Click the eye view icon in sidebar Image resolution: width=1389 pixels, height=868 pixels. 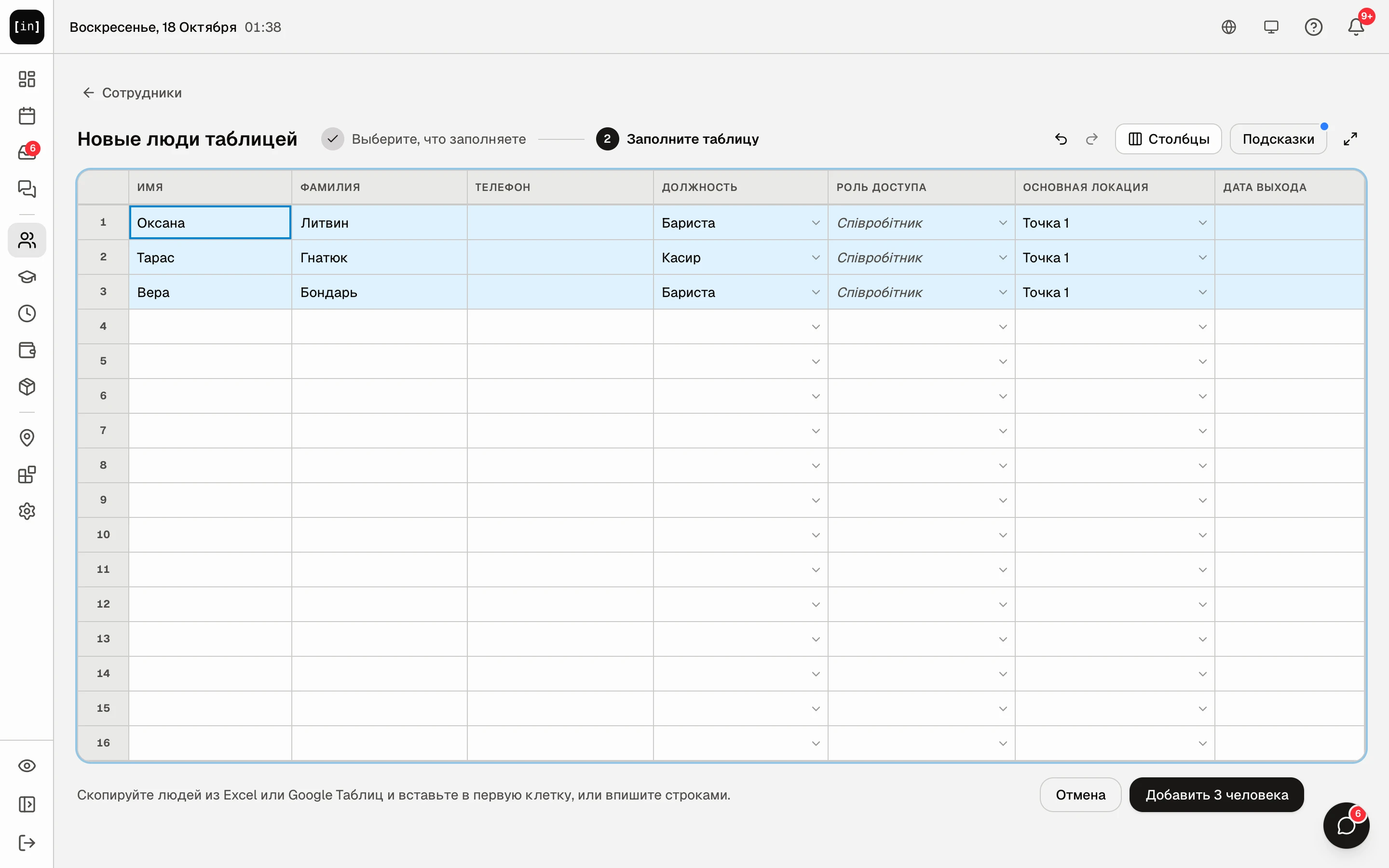[27, 766]
